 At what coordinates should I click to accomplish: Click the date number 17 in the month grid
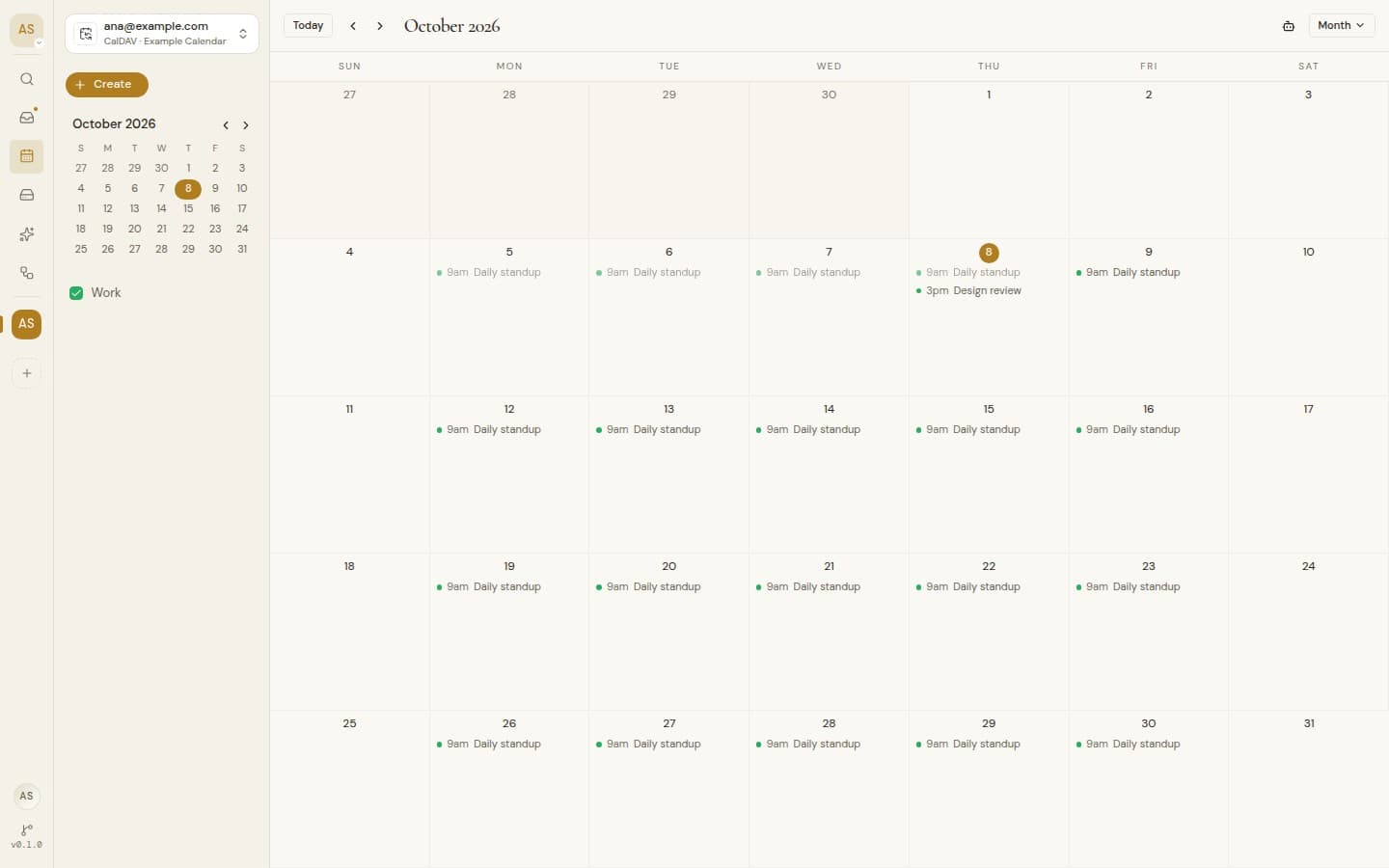[x=1308, y=409]
